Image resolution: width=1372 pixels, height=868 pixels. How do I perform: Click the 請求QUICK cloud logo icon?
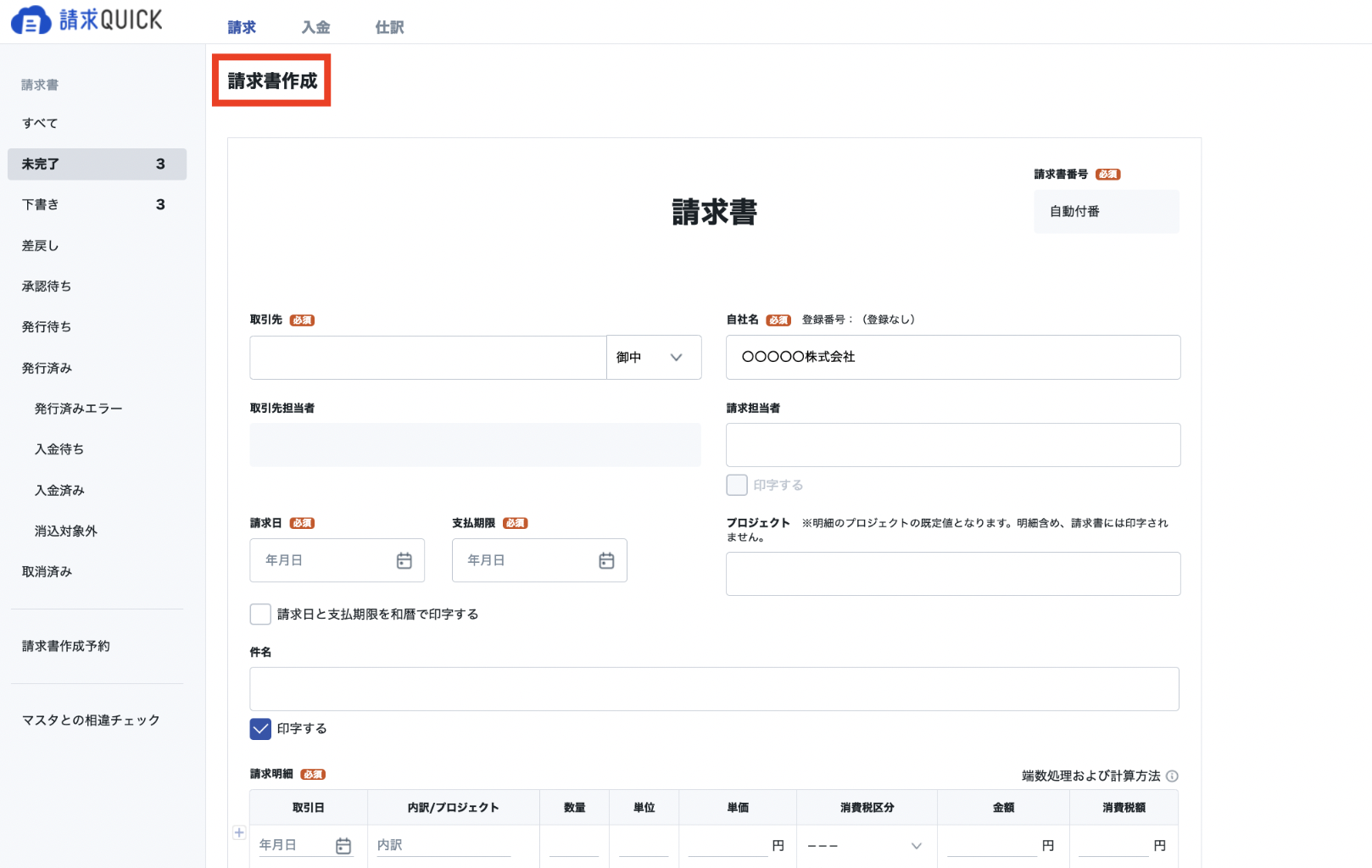pos(31,19)
